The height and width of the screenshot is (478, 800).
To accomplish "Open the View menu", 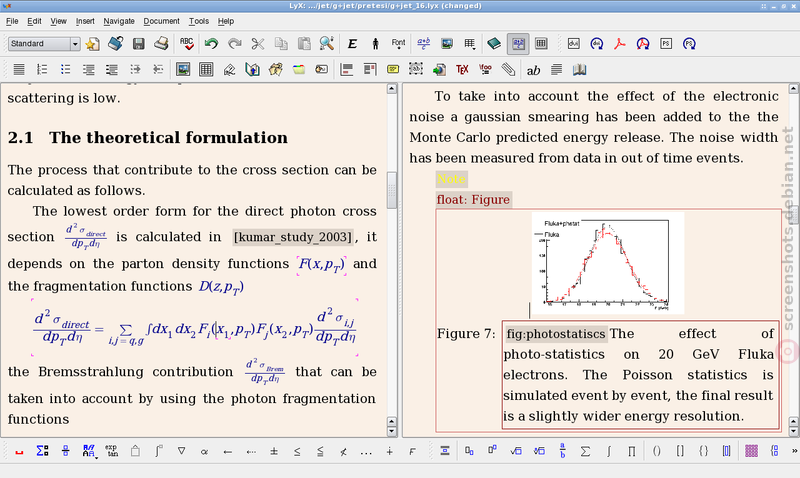I will [58, 21].
